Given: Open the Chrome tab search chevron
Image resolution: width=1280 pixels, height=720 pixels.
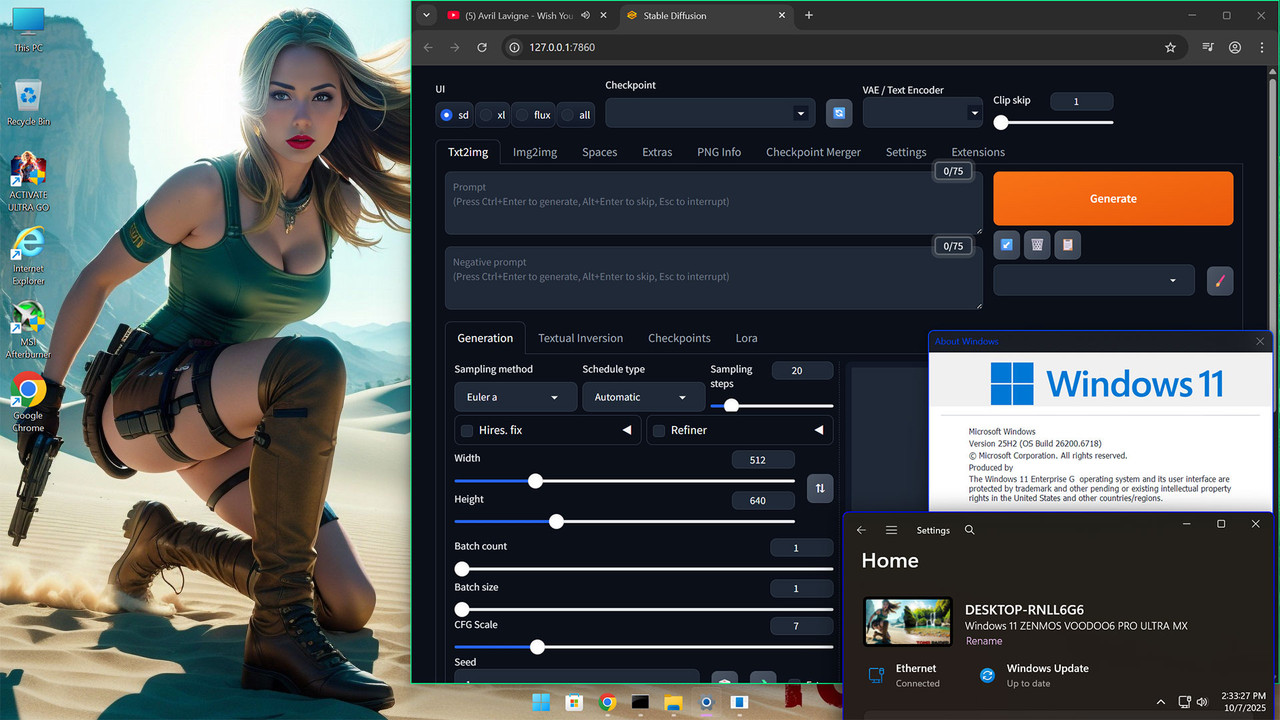Looking at the screenshot, I should click(x=426, y=15).
